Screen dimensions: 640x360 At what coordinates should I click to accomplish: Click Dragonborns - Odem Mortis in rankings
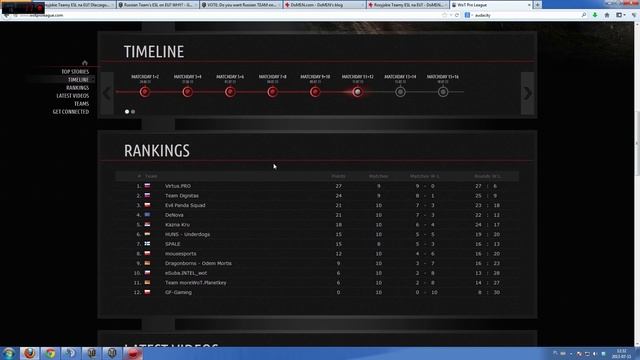pyautogui.click(x=198, y=264)
